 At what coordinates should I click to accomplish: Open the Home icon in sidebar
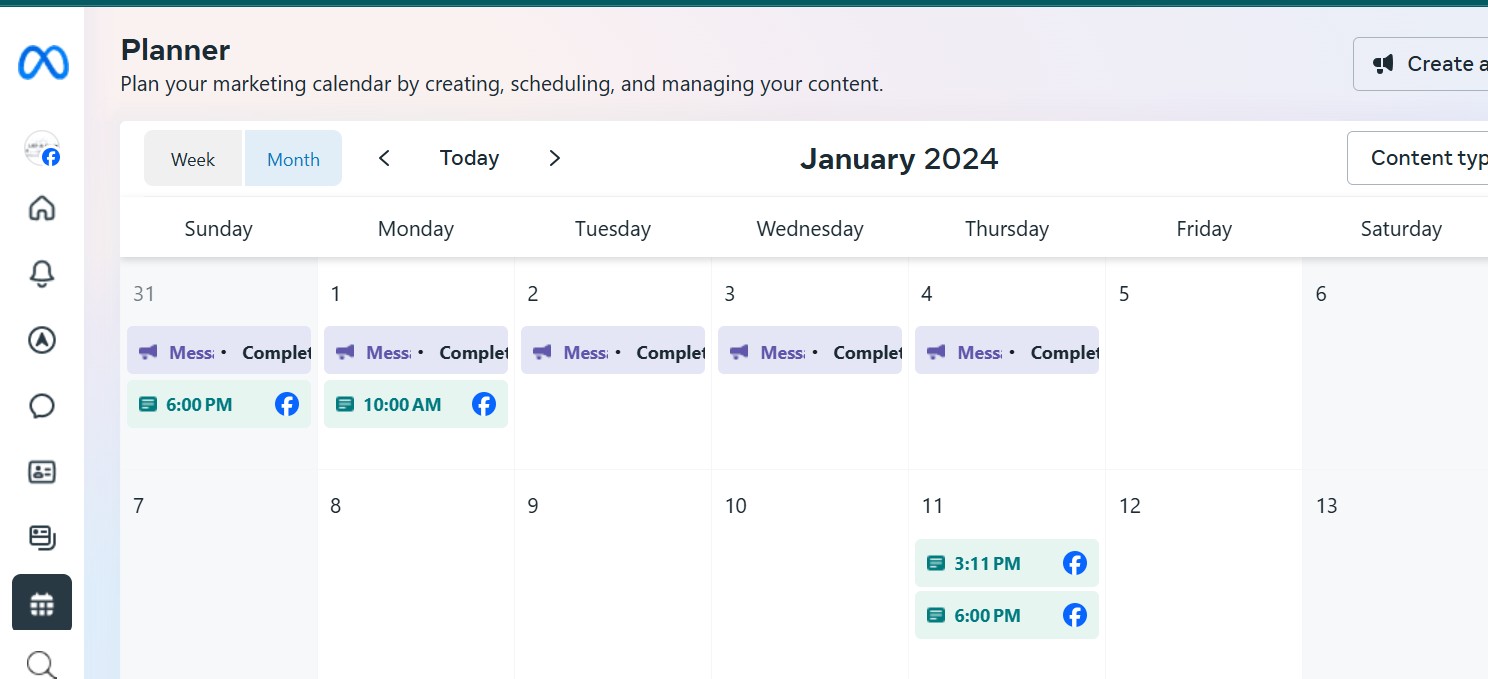(42, 209)
